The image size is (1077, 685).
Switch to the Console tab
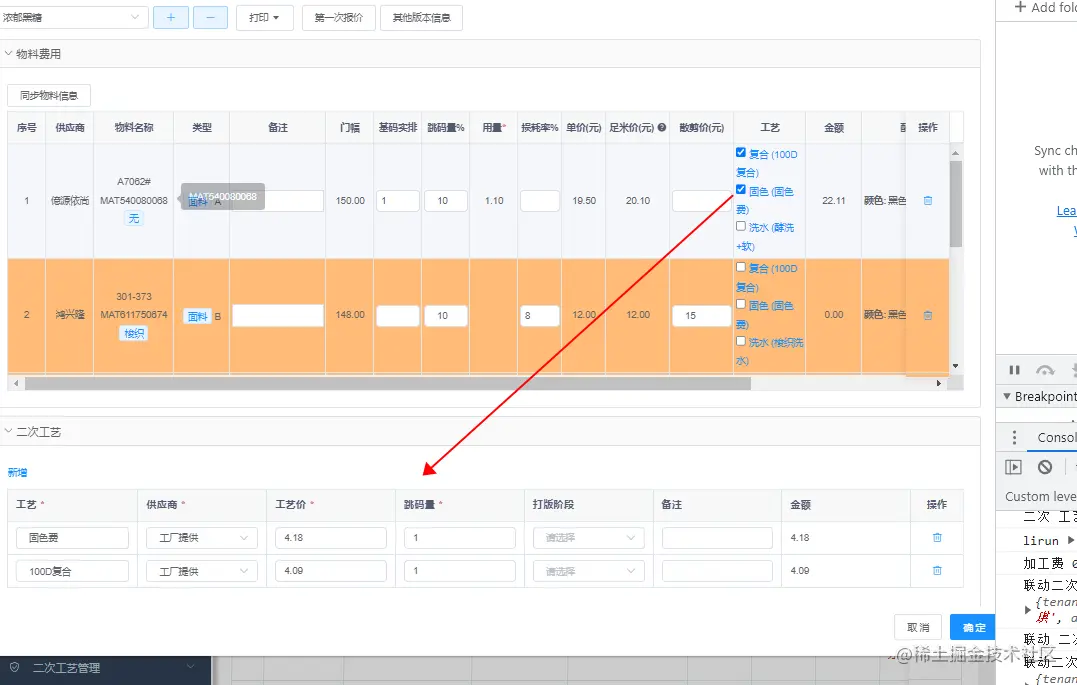[x=1056, y=438]
